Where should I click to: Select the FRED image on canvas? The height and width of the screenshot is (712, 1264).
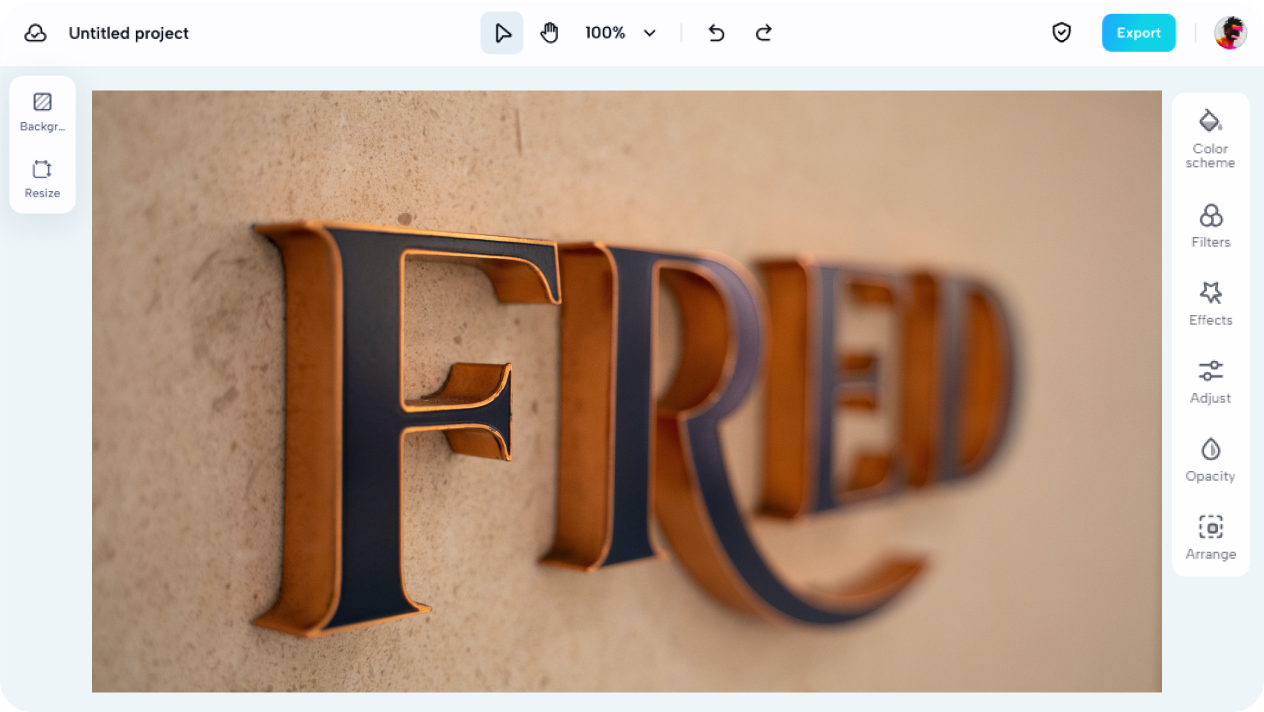point(627,391)
